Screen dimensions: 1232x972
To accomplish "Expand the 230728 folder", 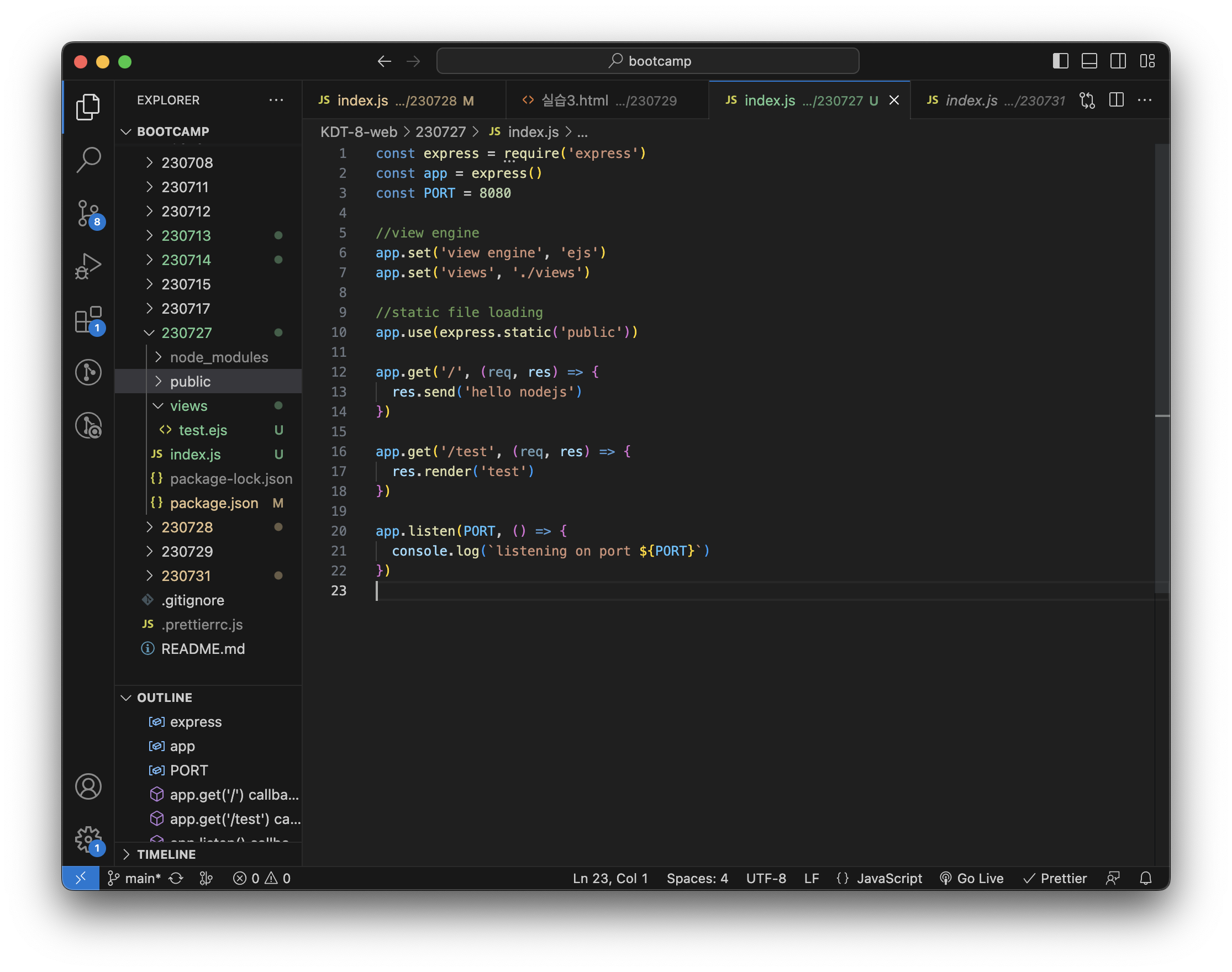I will coord(187,527).
